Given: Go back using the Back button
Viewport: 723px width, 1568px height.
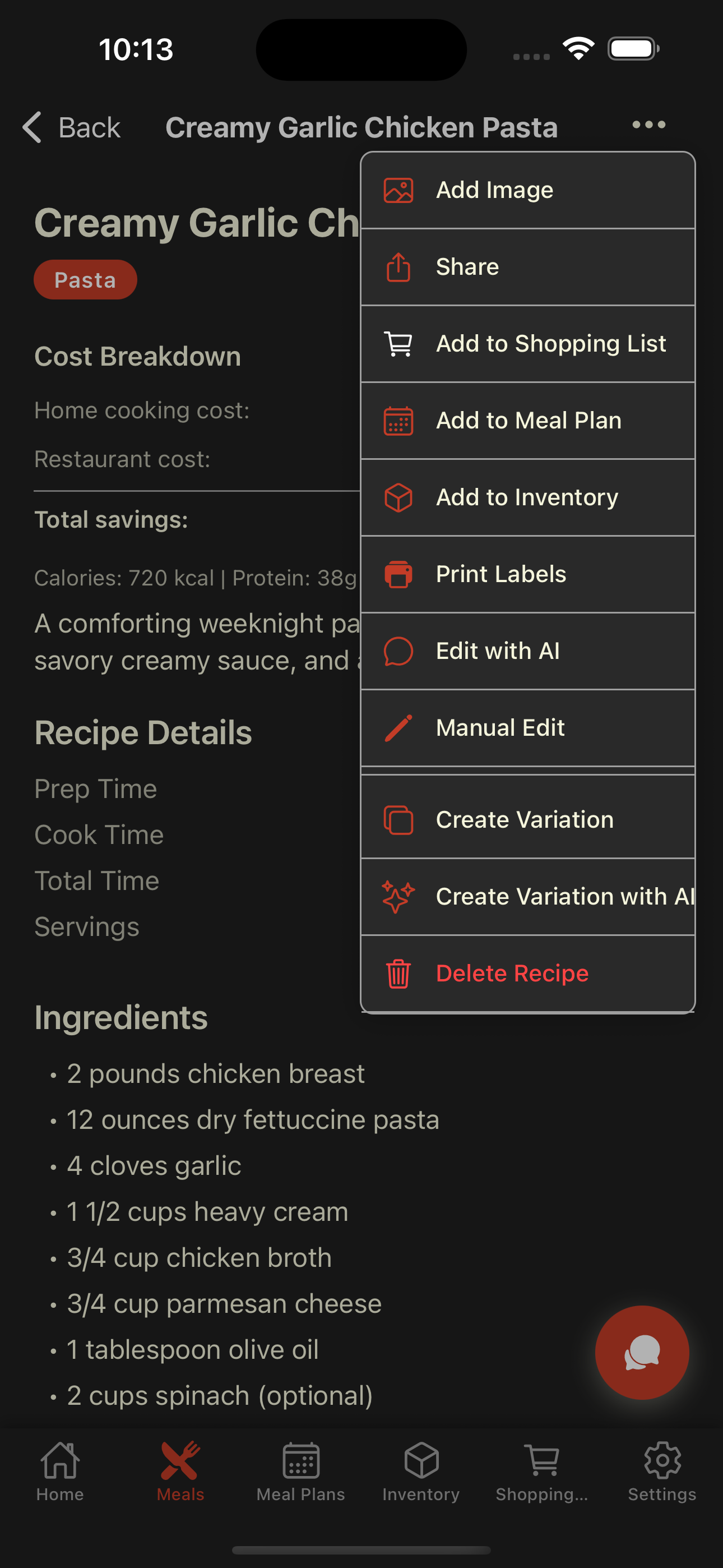Looking at the screenshot, I should pos(72,128).
